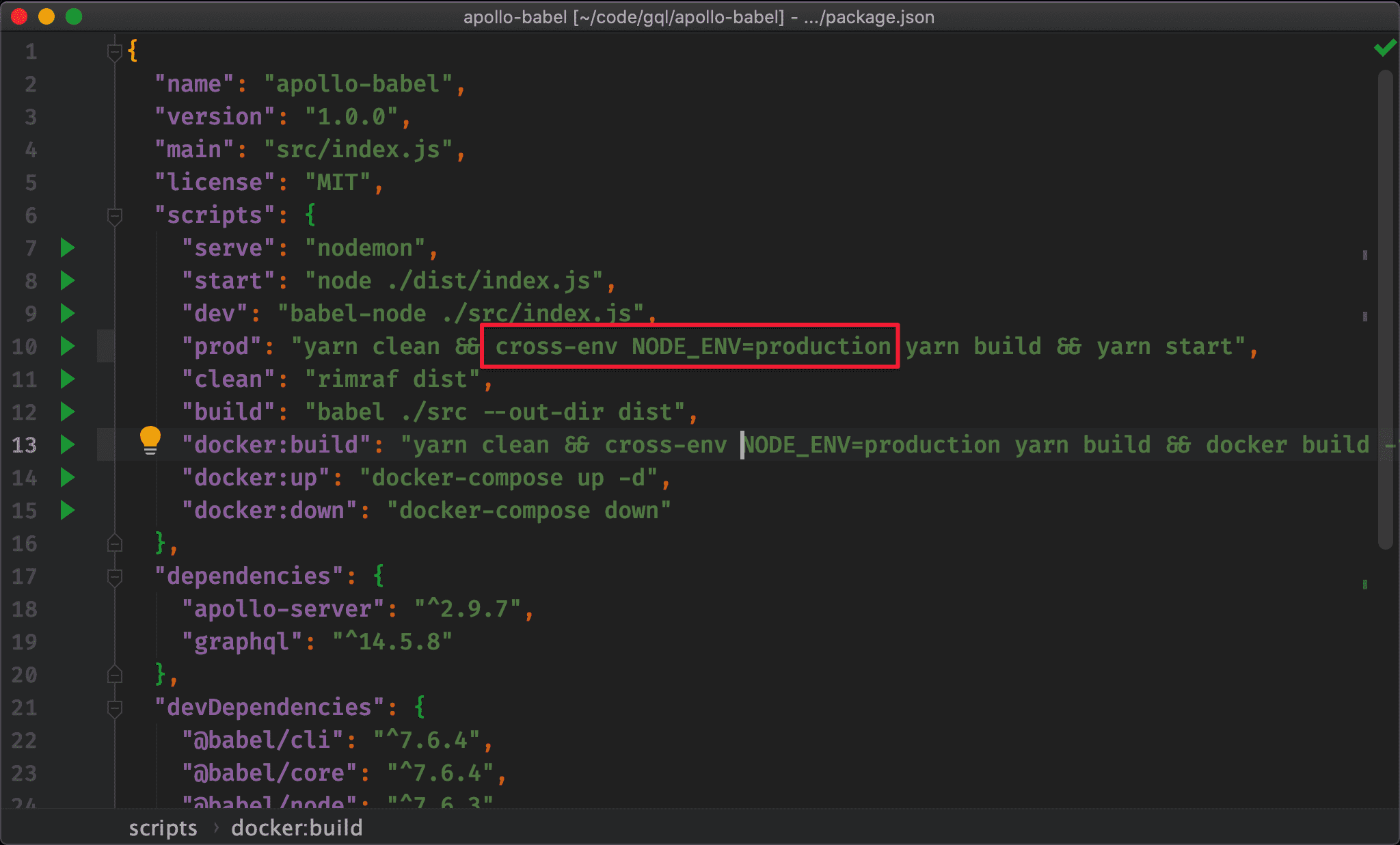The height and width of the screenshot is (845, 1400).
Task: Click the "rimraf dist" clean value
Action: pos(392,379)
